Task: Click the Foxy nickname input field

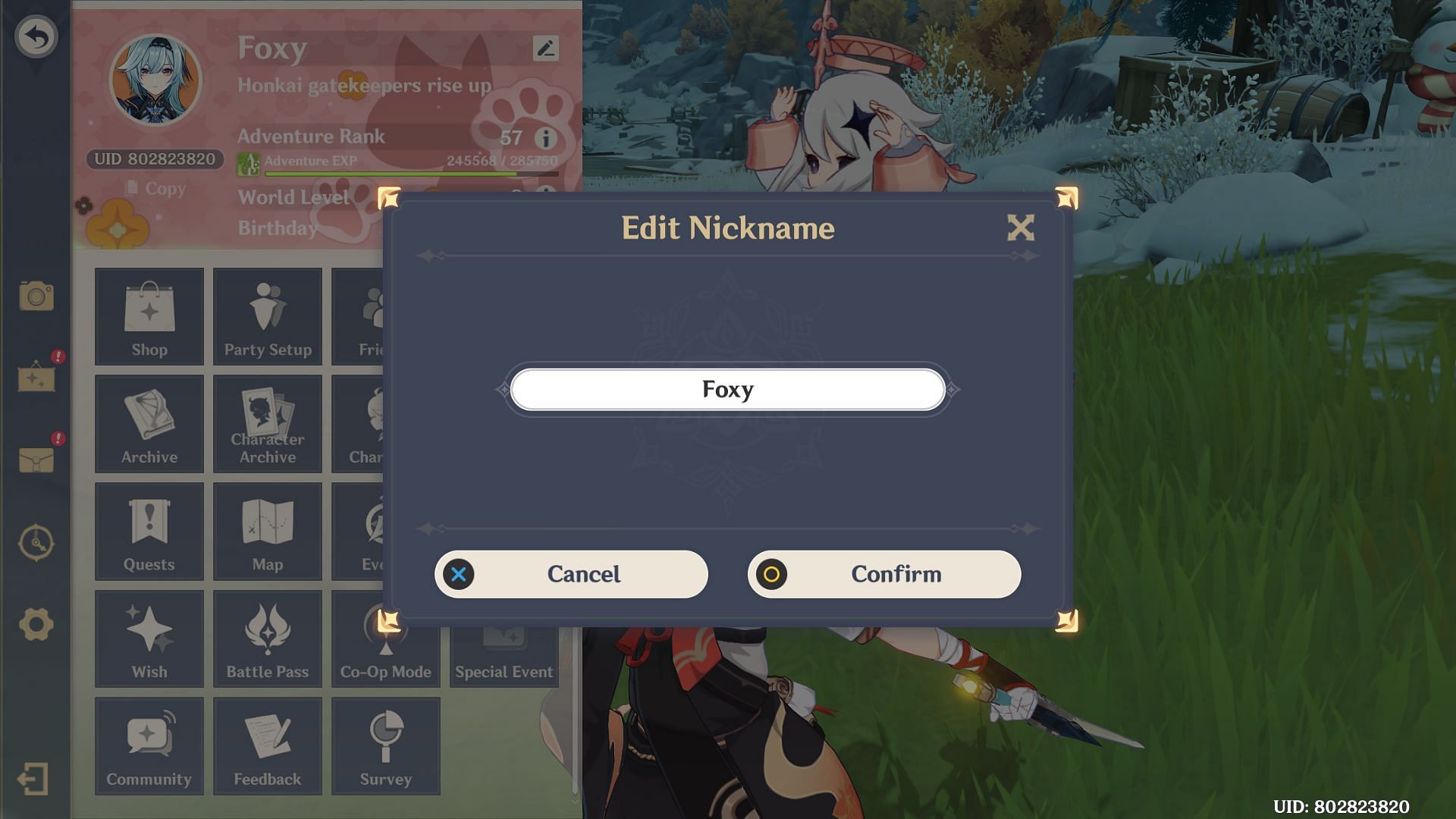Action: 727,389
